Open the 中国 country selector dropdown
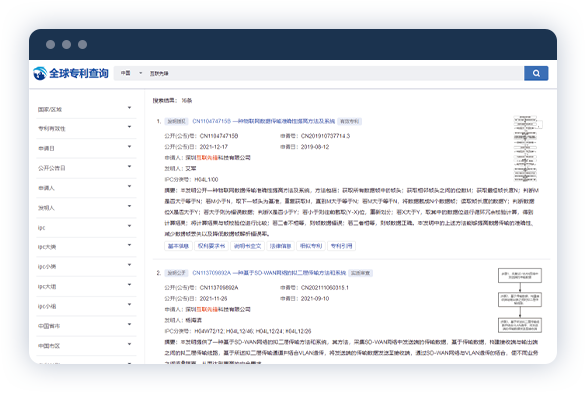Screen dimensions: 587x394 [131, 73]
